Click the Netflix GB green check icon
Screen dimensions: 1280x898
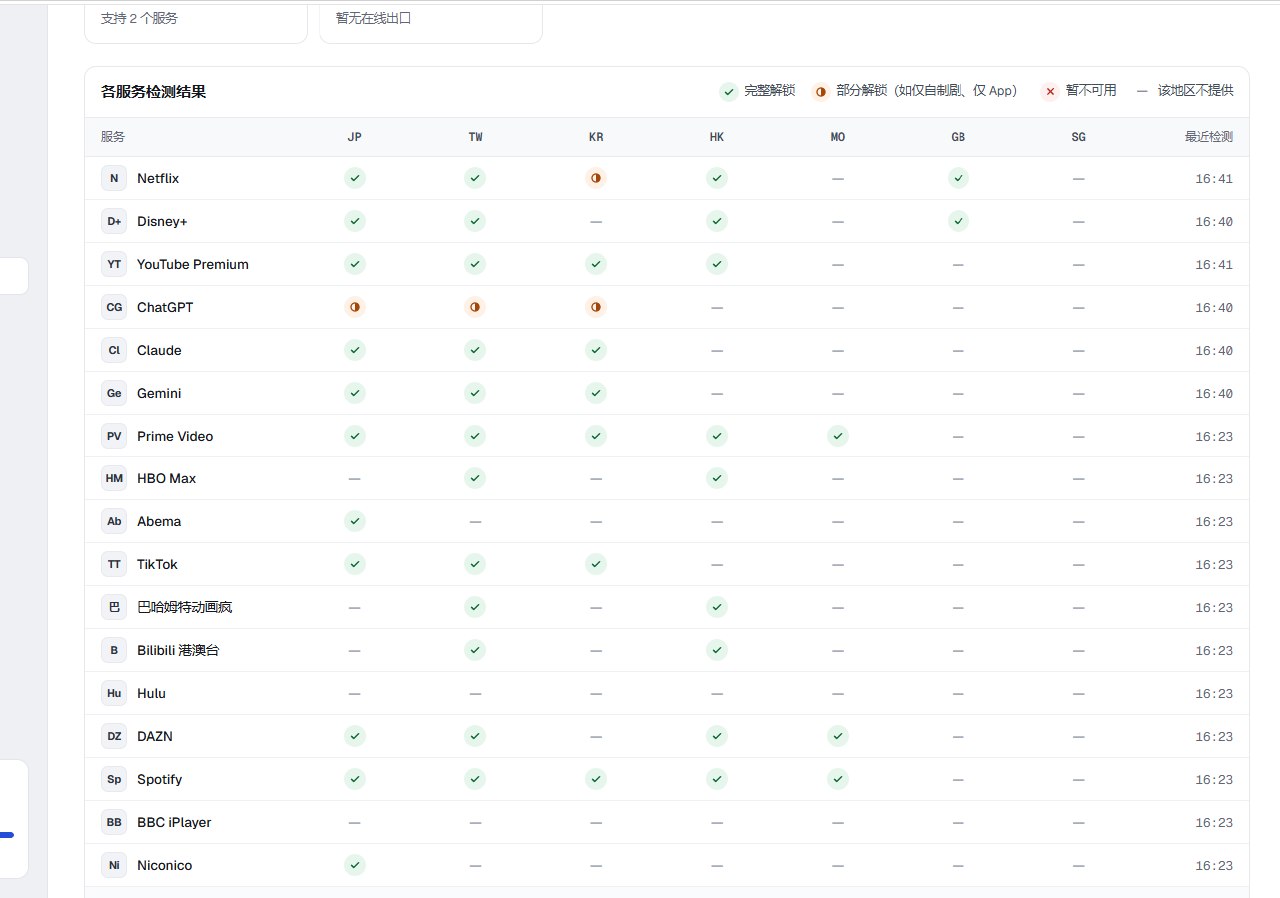958,178
